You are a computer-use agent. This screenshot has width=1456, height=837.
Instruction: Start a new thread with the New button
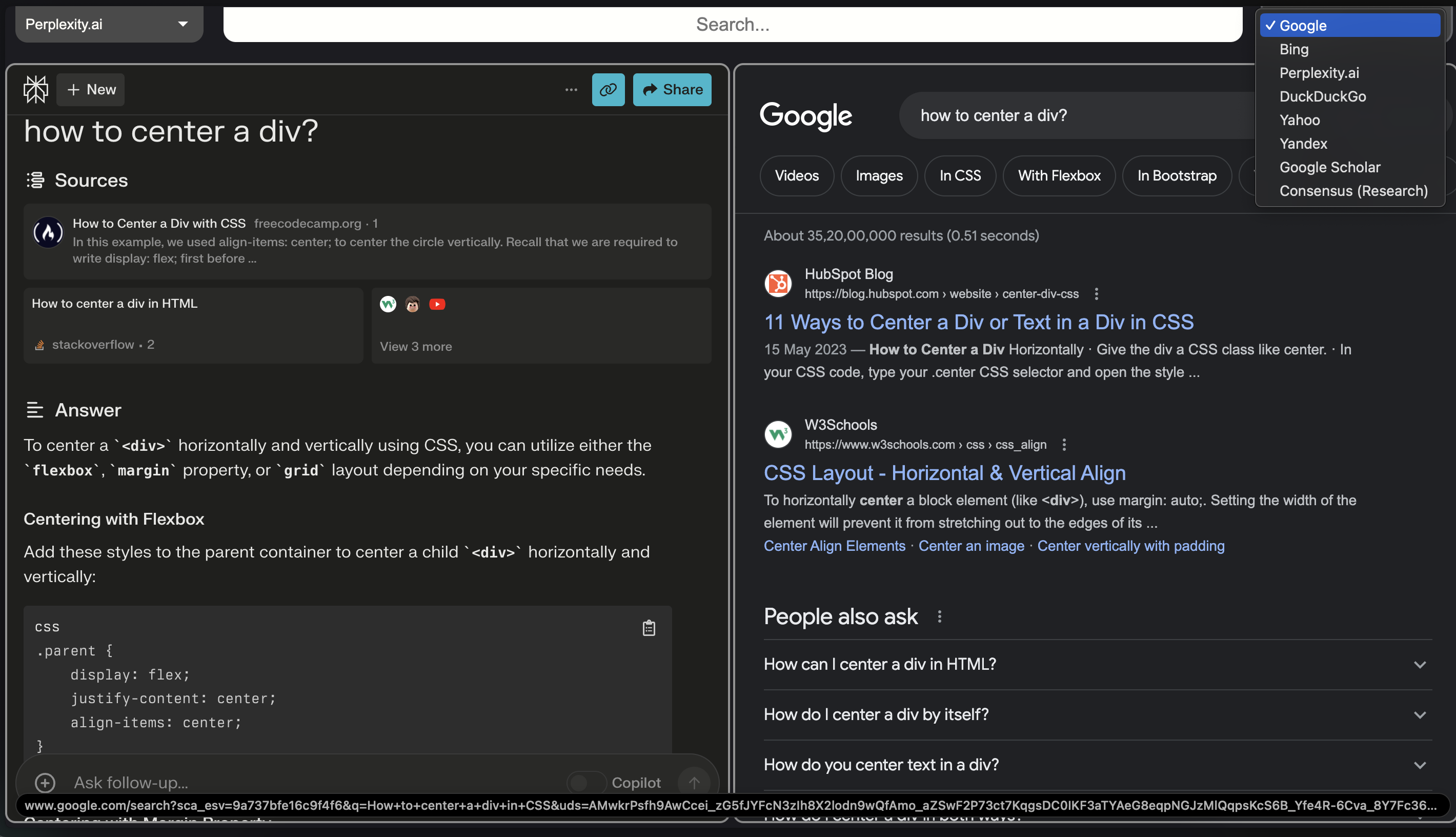pyautogui.click(x=91, y=90)
